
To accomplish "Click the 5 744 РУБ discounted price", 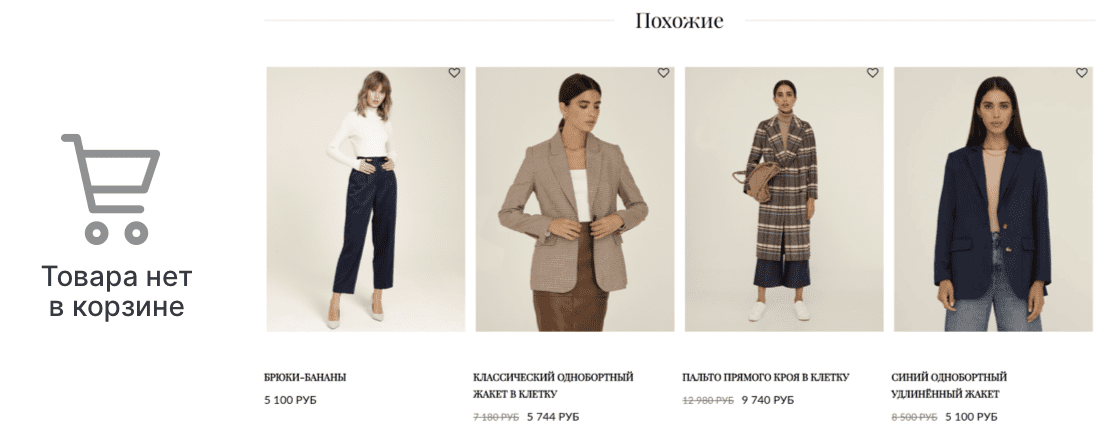I will [x=553, y=417].
